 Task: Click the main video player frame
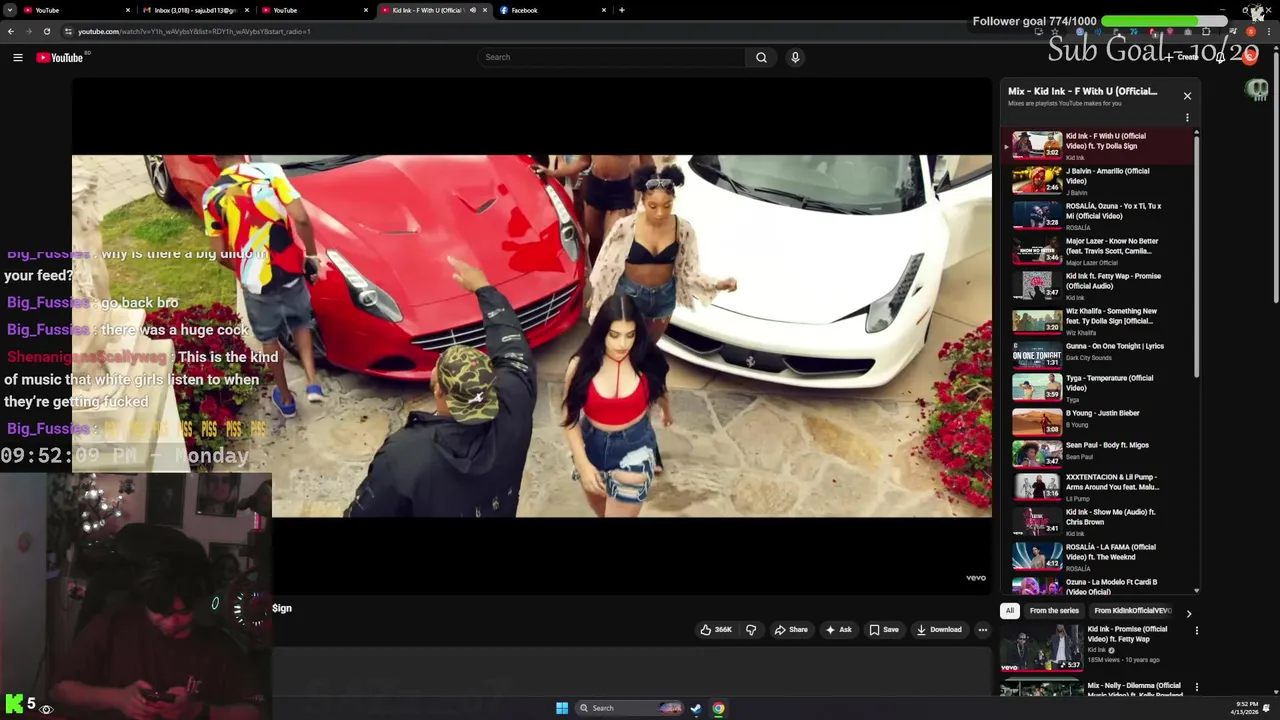click(x=532, y=336)
